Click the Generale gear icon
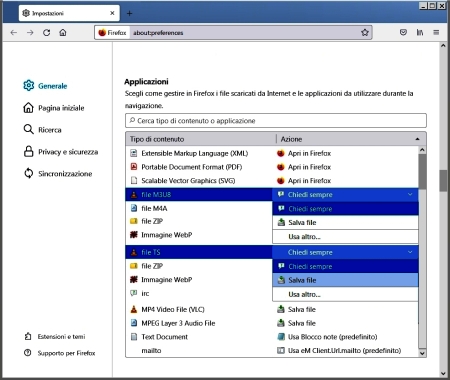Screen dimensions: 450x380 coord(29,86)
